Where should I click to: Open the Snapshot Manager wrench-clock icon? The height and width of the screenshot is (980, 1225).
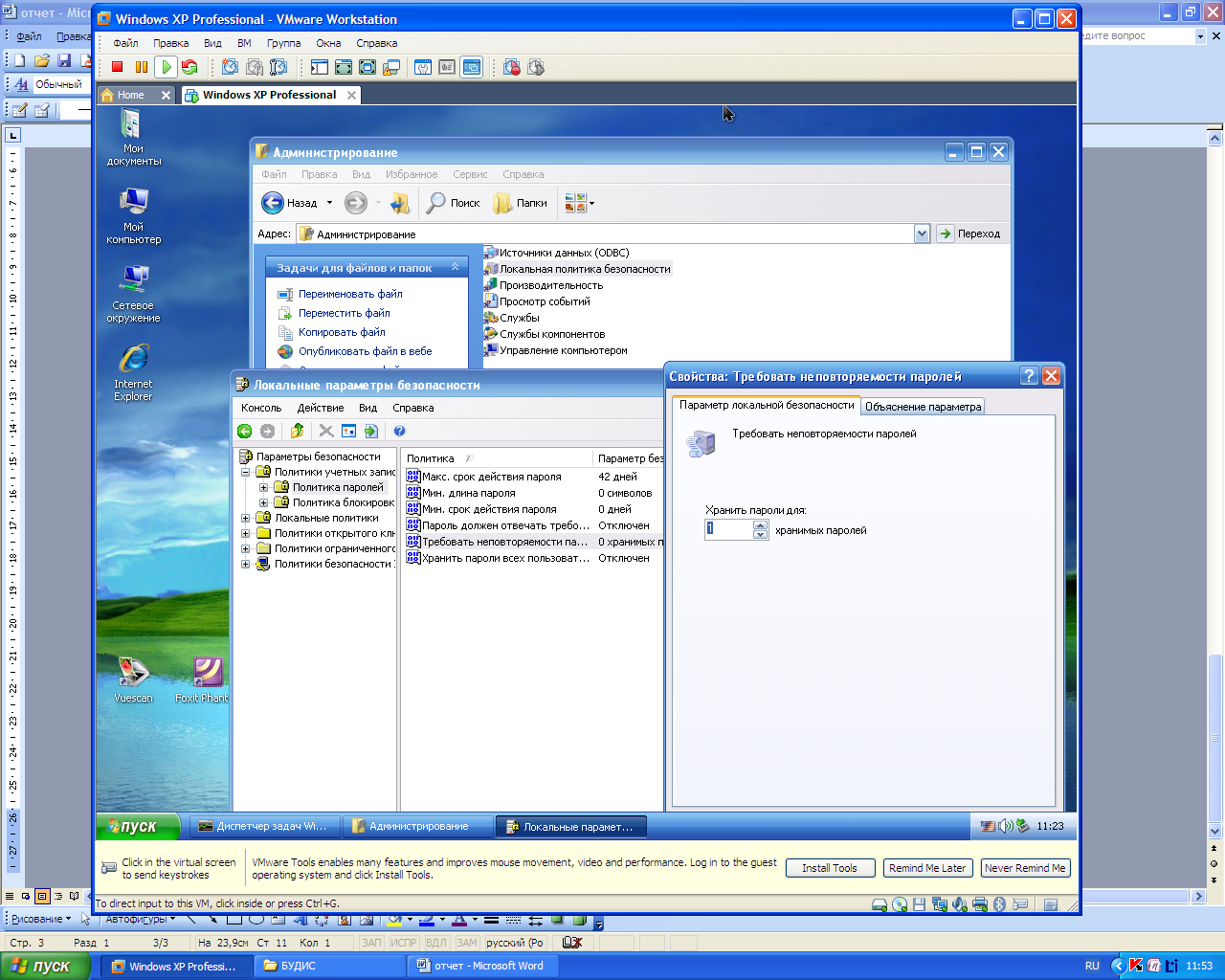pos(278,67)
